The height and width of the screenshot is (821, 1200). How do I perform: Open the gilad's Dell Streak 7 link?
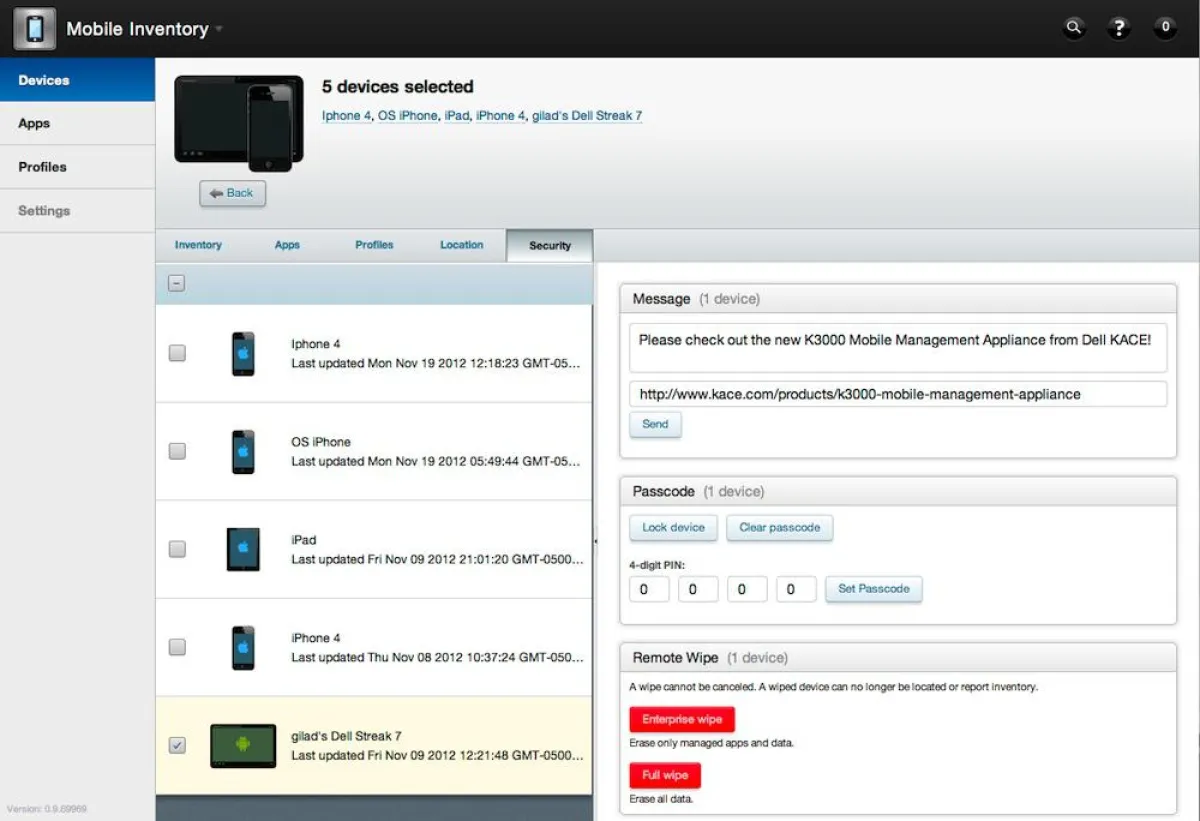point(587,115)
